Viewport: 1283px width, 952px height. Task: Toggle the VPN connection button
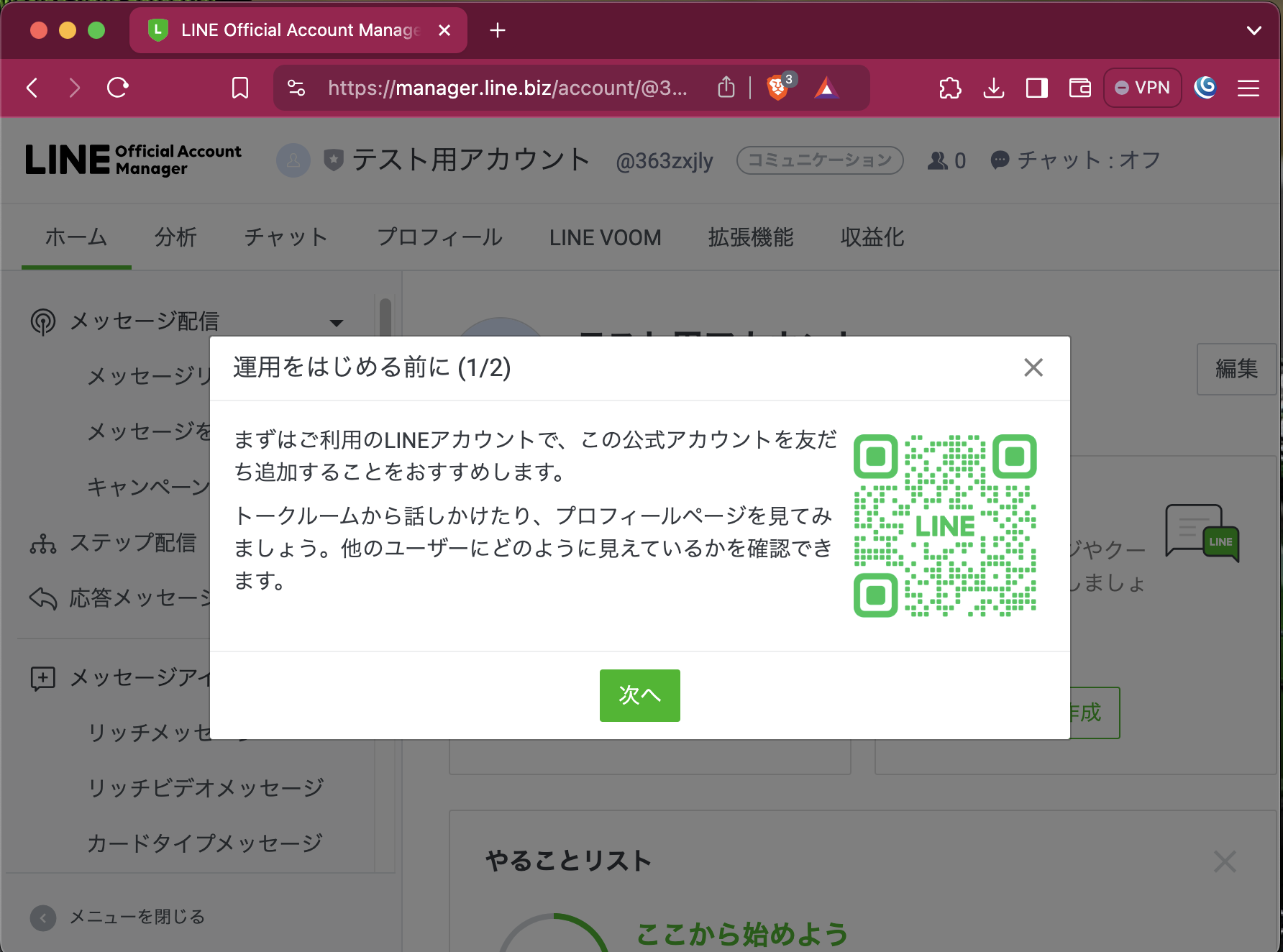point(1142,87)
